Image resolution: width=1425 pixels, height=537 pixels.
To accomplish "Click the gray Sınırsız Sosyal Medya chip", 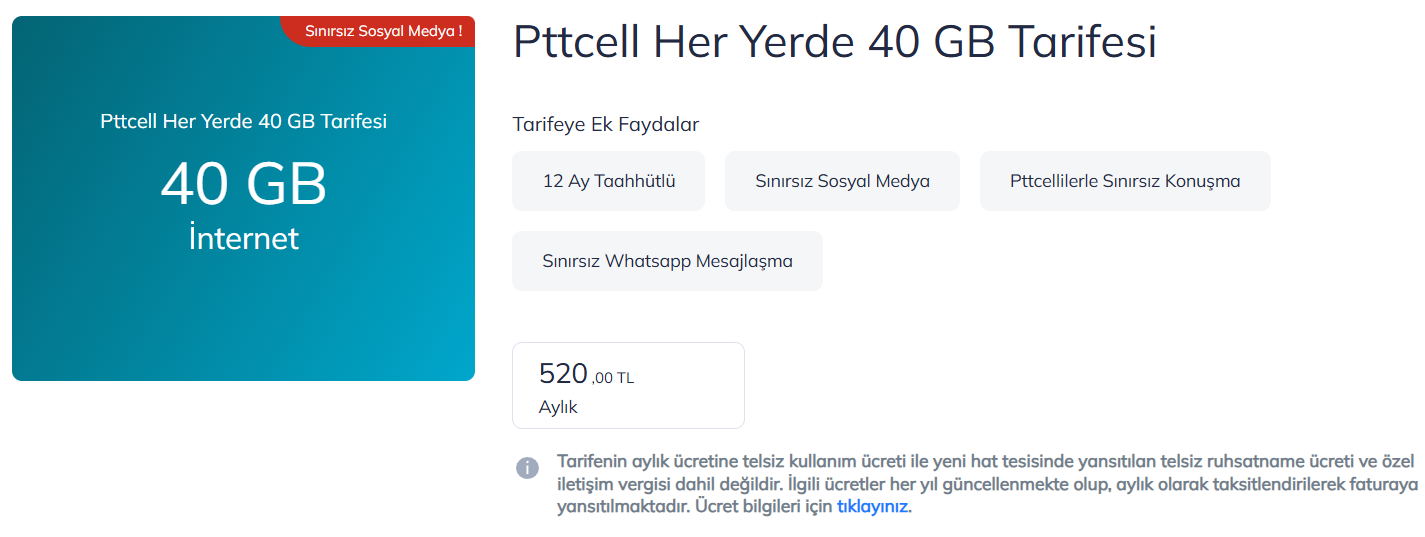I will 842,181.
